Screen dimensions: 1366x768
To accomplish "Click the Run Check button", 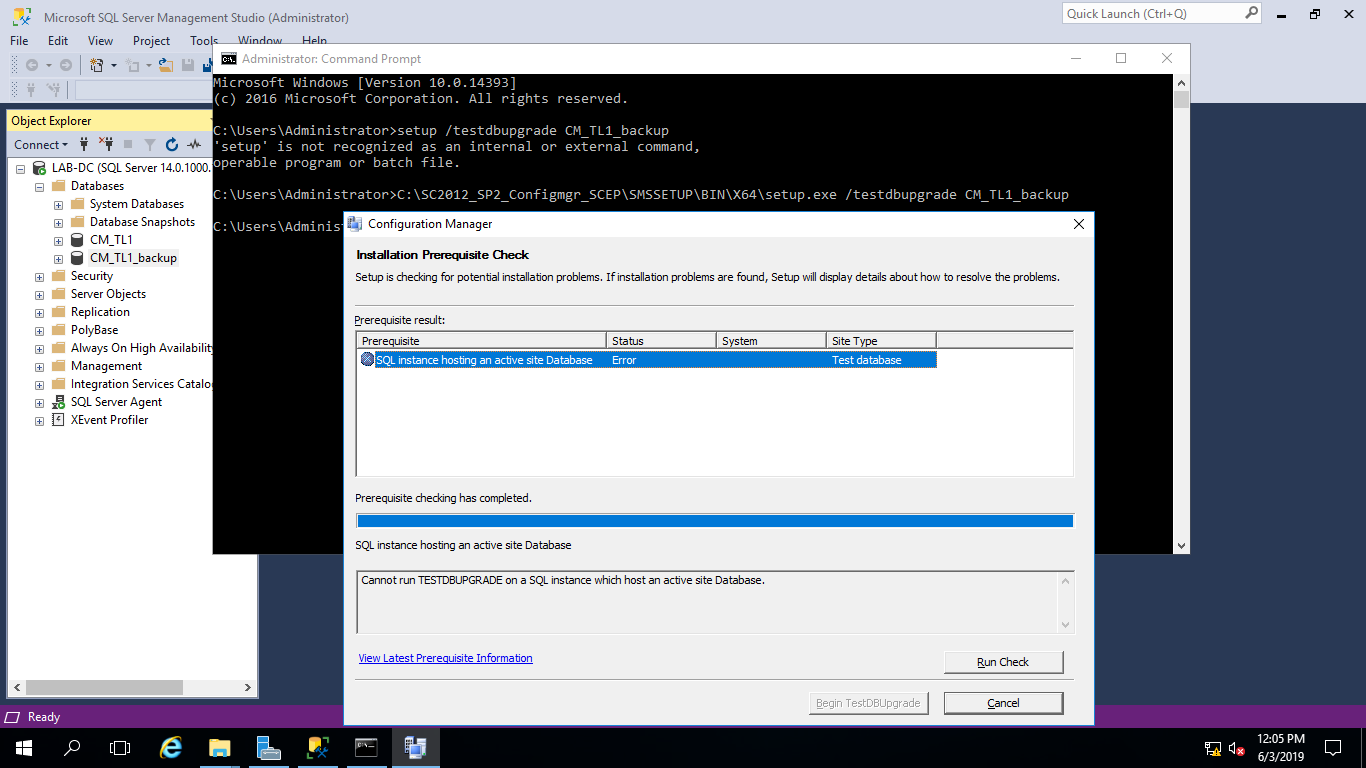I will (x=1003, y=662).
